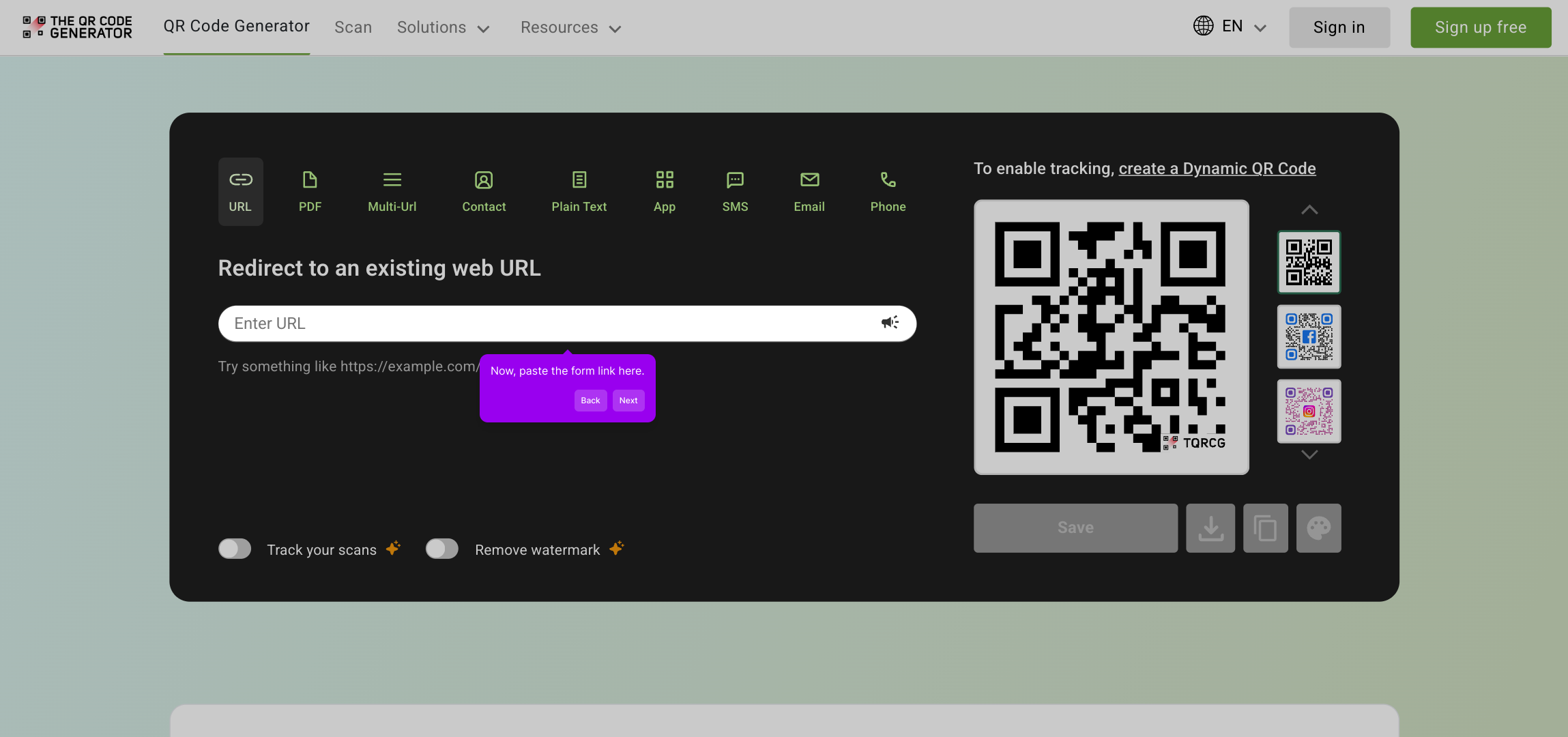Expand the Solutions menu

(444, 27)
